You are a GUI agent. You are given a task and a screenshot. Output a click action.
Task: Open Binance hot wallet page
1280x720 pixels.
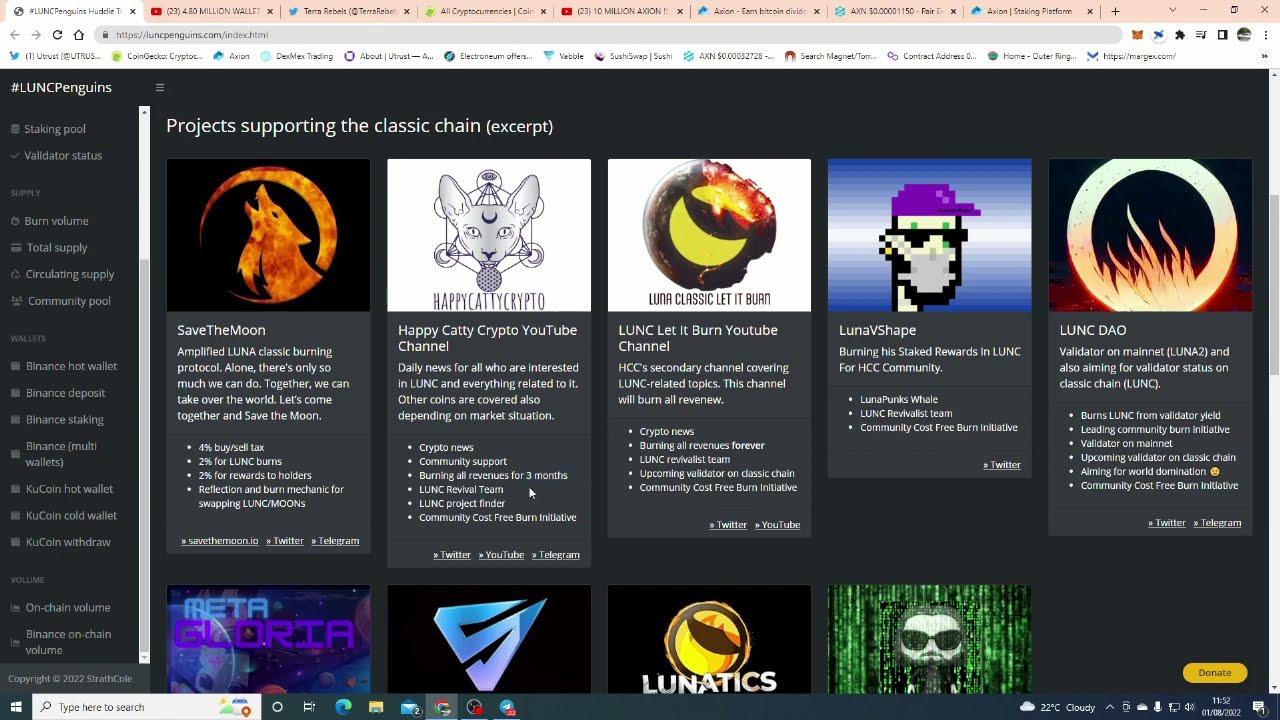pos(71,367)
